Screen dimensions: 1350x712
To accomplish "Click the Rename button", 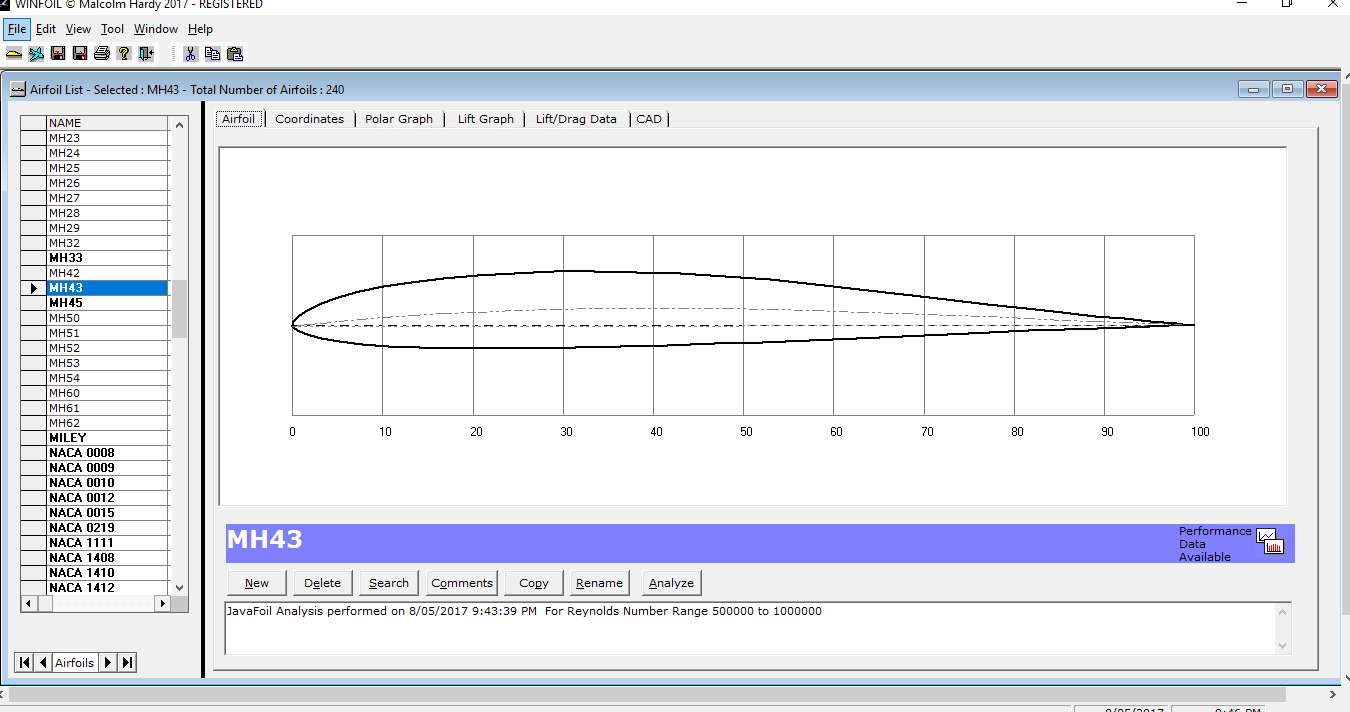I will 600,583.
